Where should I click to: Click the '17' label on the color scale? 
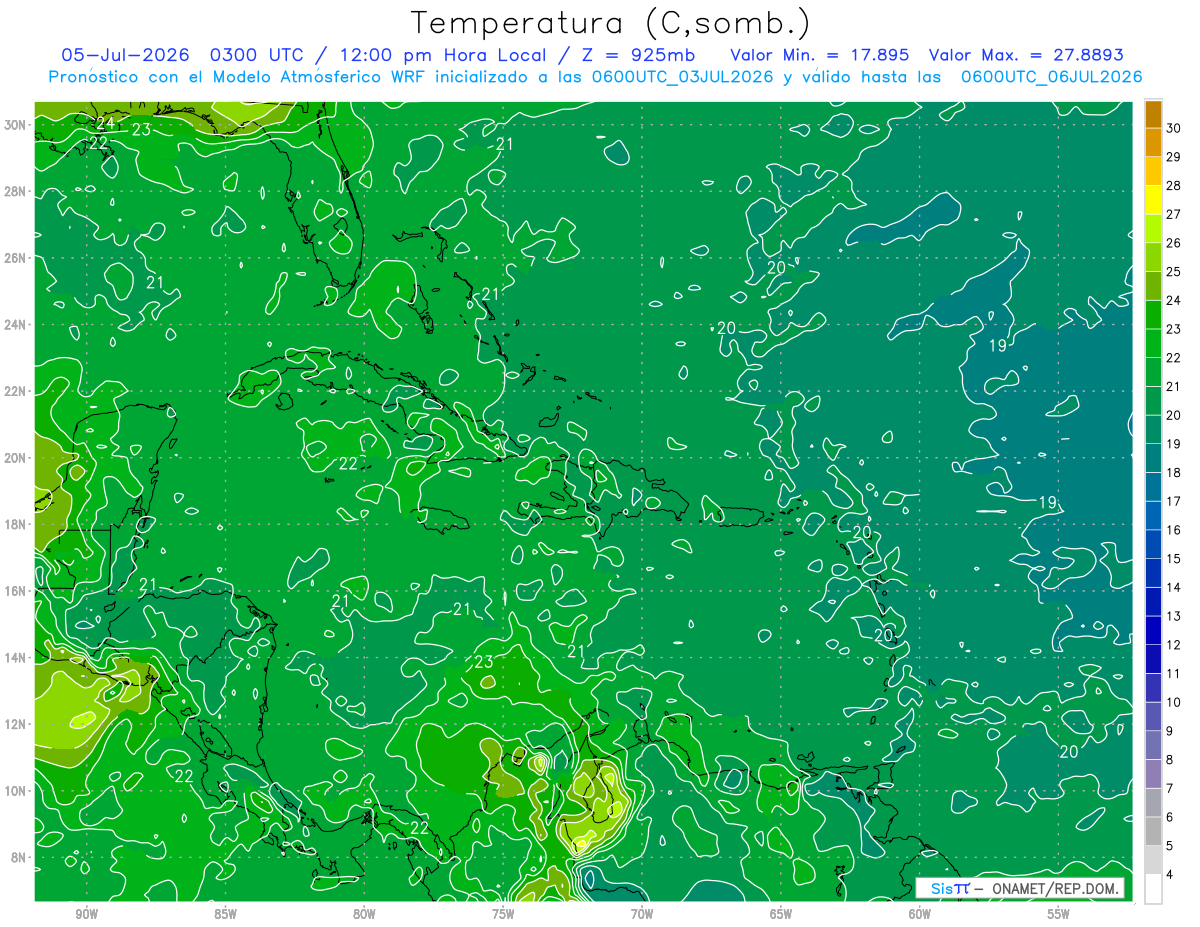[x=1174, y=501]
